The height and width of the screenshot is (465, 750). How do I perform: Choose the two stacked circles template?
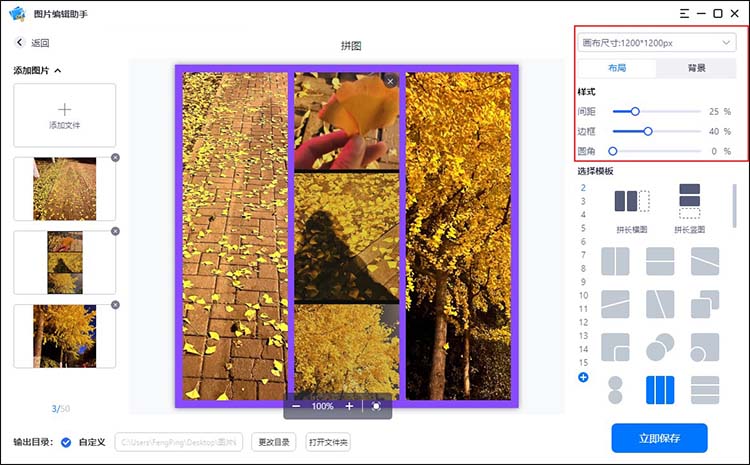pos(615,390)
